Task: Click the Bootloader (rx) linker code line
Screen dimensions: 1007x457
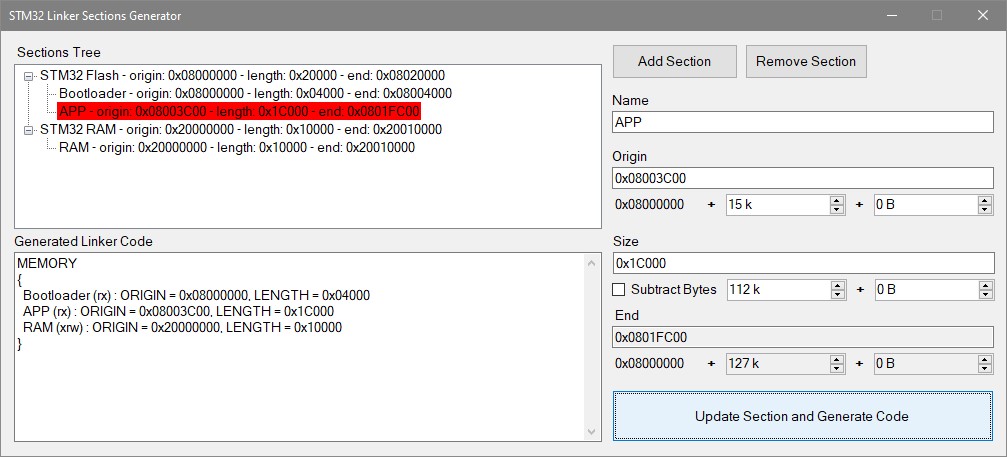Action: click(x=197, y=296)
